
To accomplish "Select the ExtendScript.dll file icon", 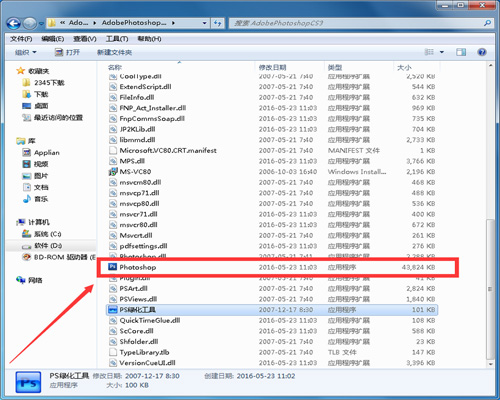I will click(x=113, y=87).
